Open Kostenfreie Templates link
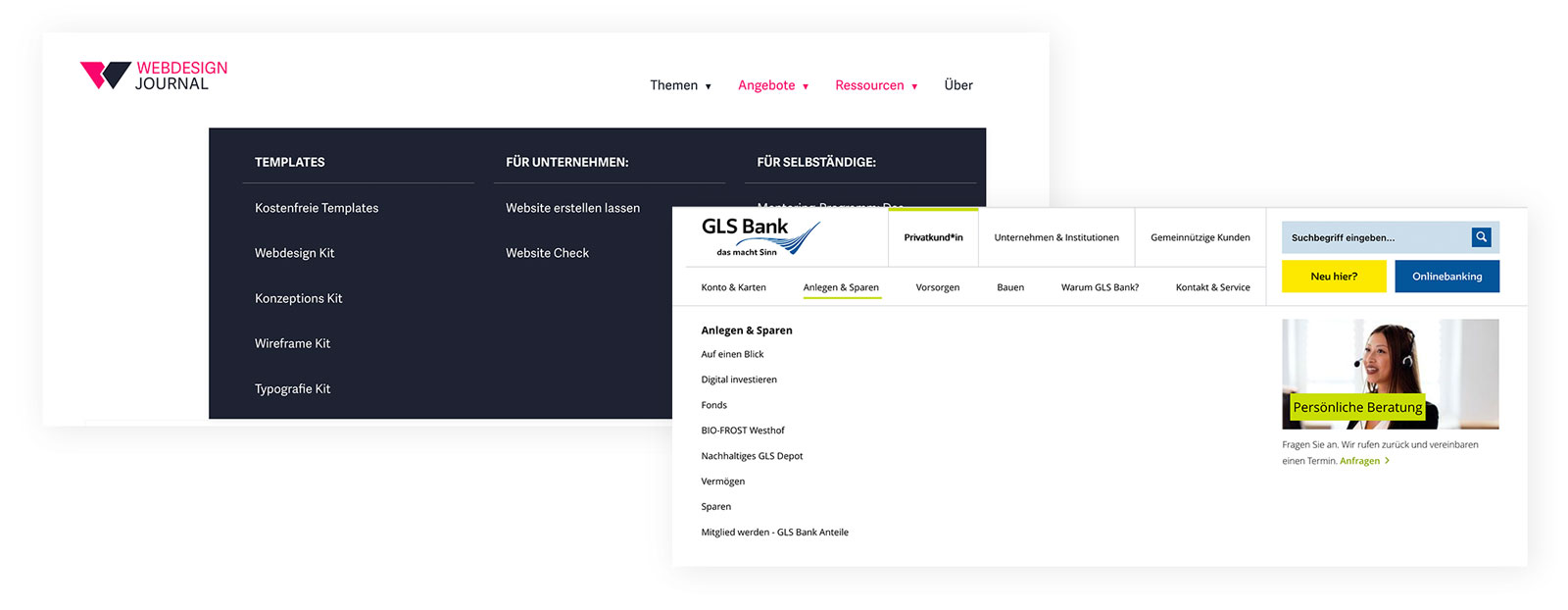 [x=317, y=208]
